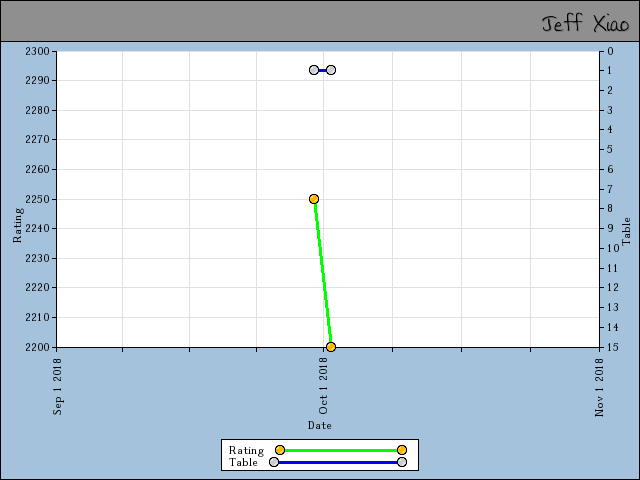The width and height of the screenshot is (640, 480).
Task: Click the 'Sep 1 2018' date label
Action: (x=59, y=390)
